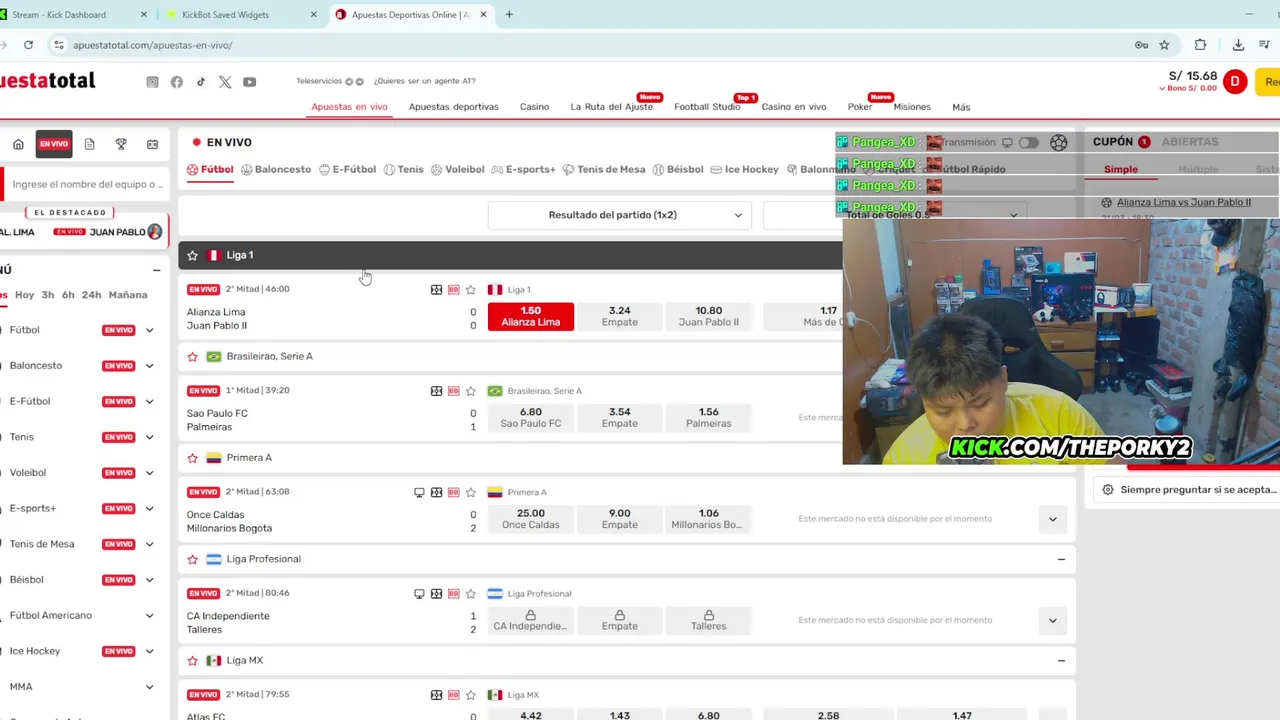1280x720 pixels.
Task: Expand Baloncesto category in sidebar
Action: click(149, 366)
